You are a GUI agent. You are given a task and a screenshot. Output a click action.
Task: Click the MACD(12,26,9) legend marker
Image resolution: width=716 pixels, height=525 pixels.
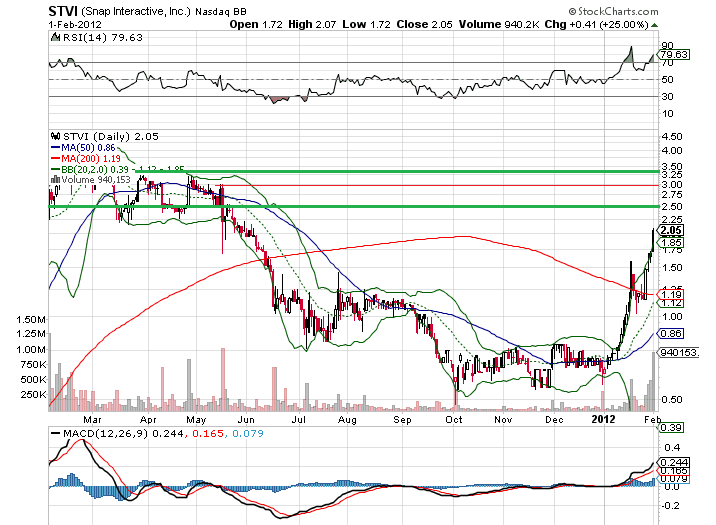[x=53, y=431]
